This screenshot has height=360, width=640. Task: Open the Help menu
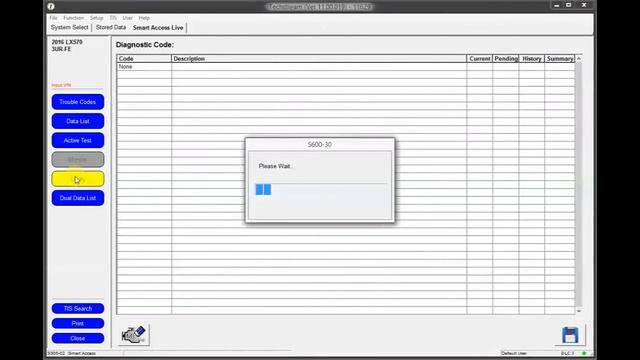click(144, 18)
